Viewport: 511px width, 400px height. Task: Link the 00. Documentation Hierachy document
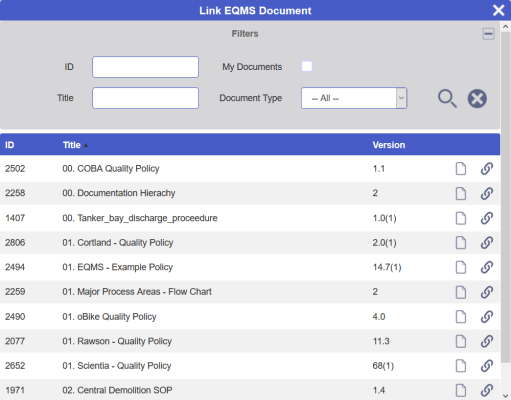tap(487, 193)
